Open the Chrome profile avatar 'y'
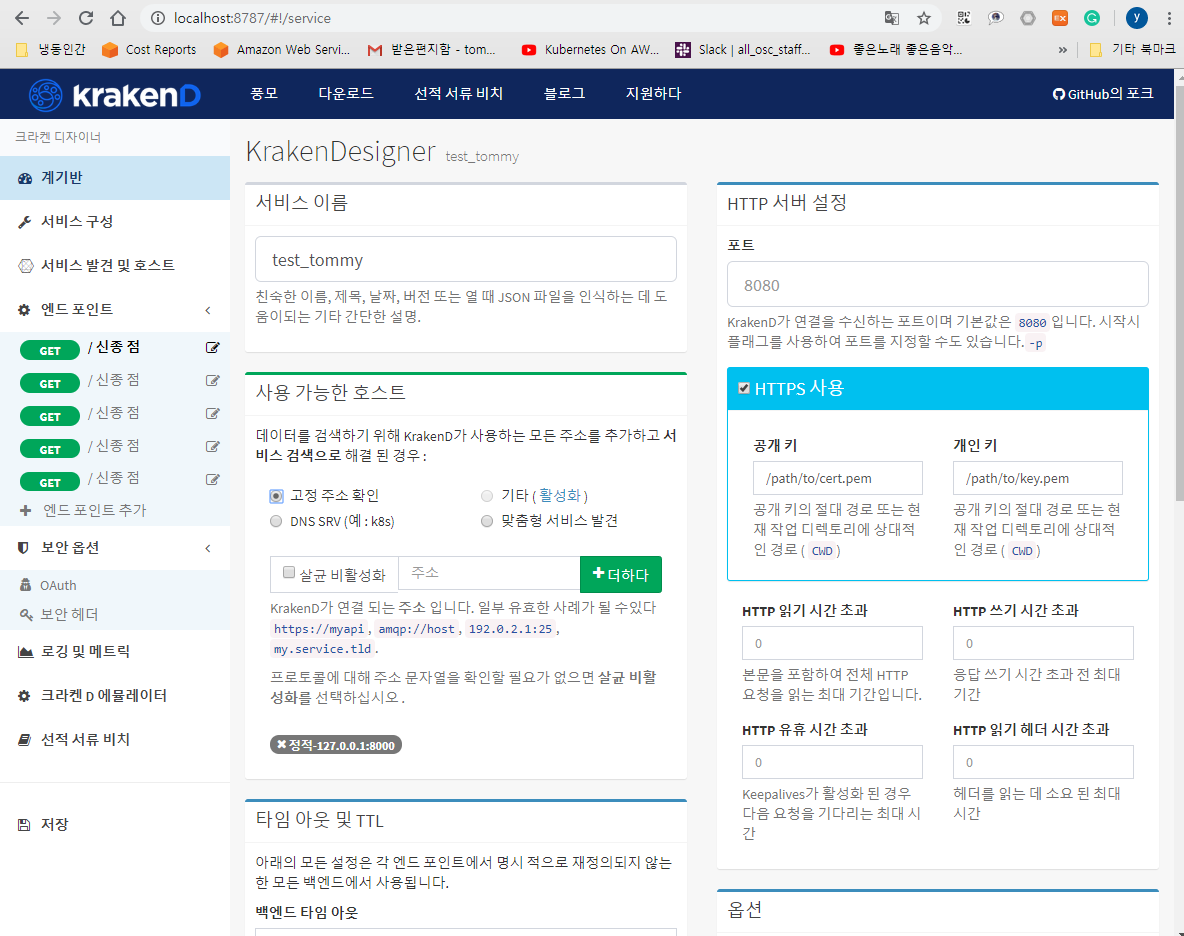Viewport: 1184px width, 936px height. (1136, 18)
